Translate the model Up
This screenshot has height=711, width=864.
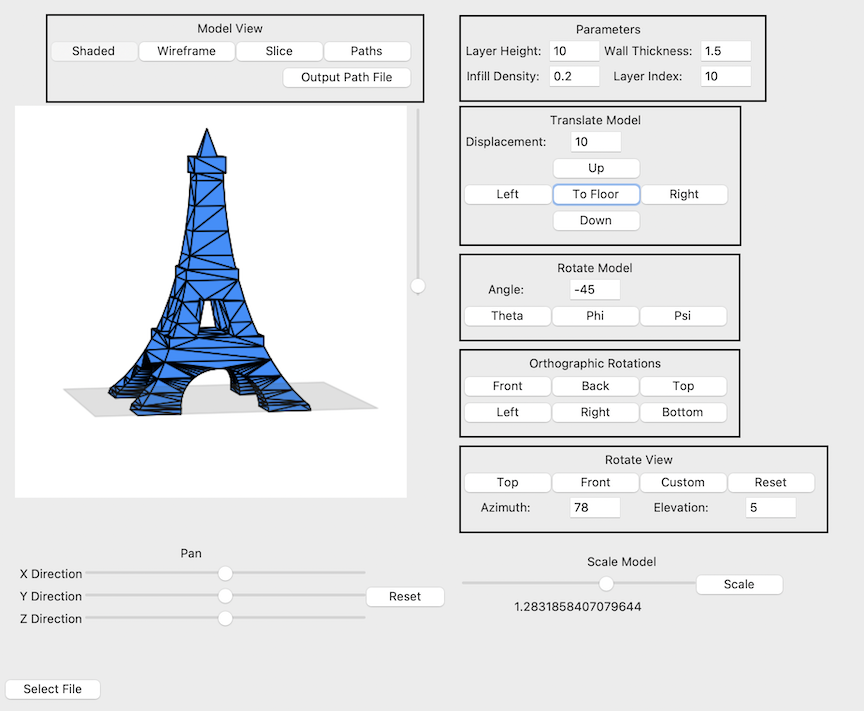(x=596, y=168)
